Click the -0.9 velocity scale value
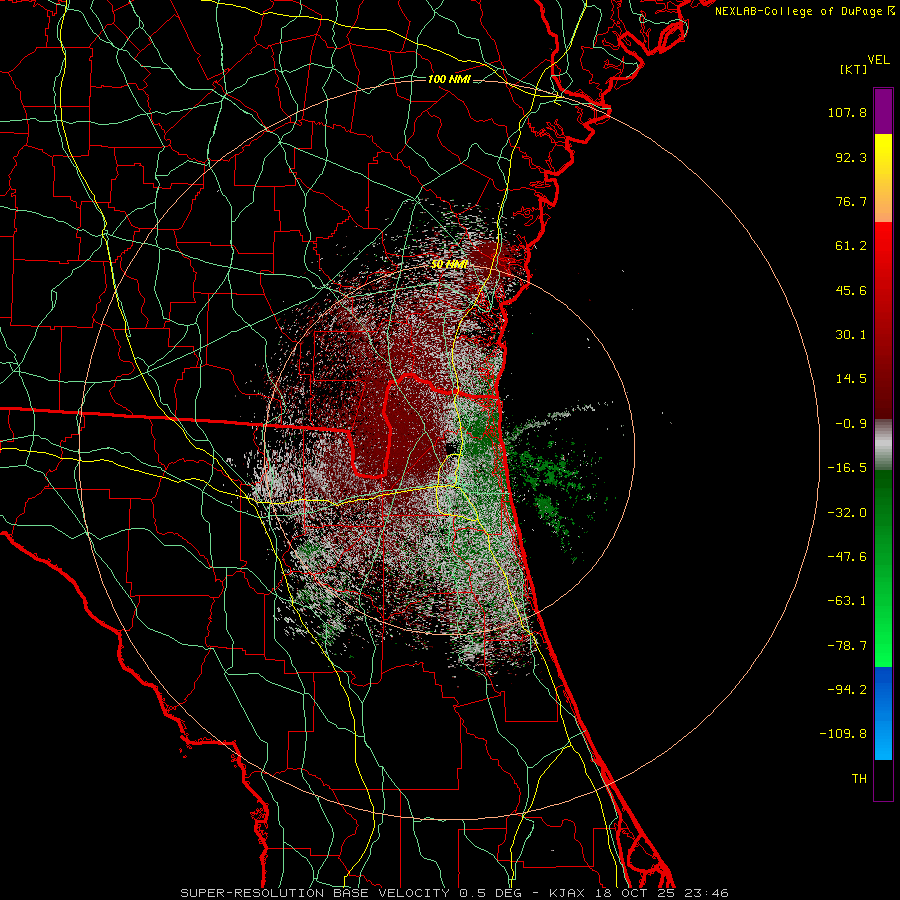This screenshot has width=900, height=900. [x=851, y=424]
